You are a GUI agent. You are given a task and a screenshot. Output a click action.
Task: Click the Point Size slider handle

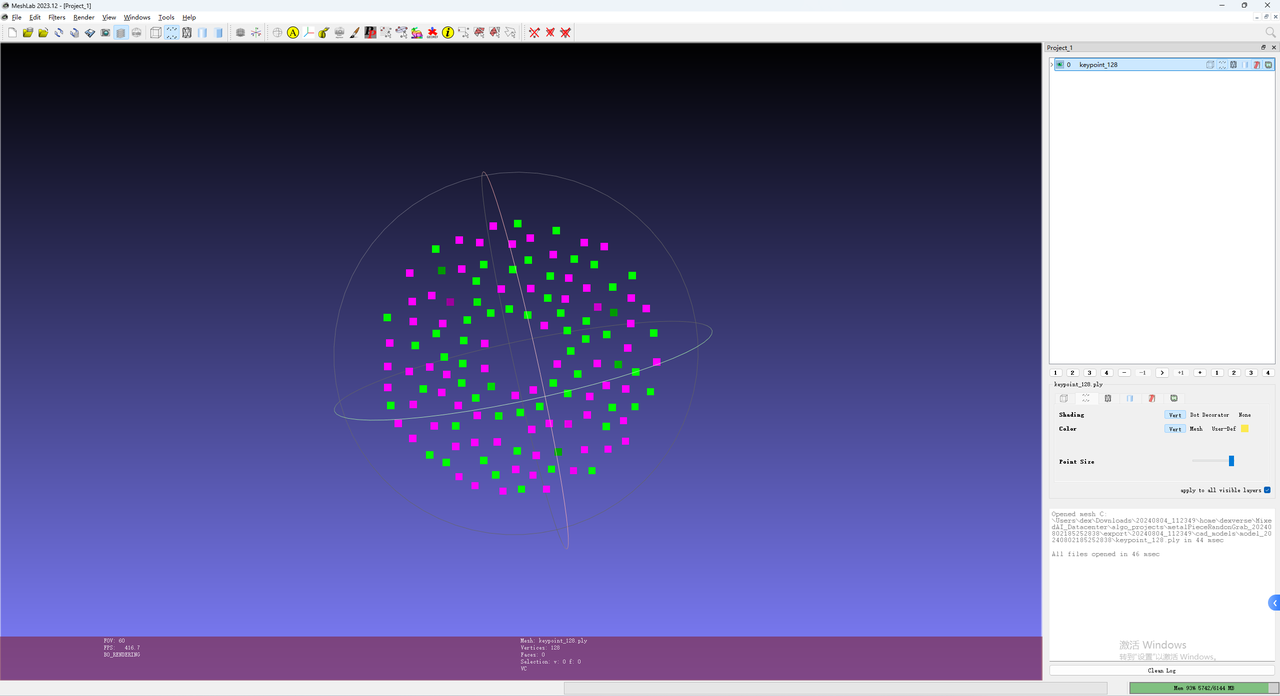point(1231,461)
